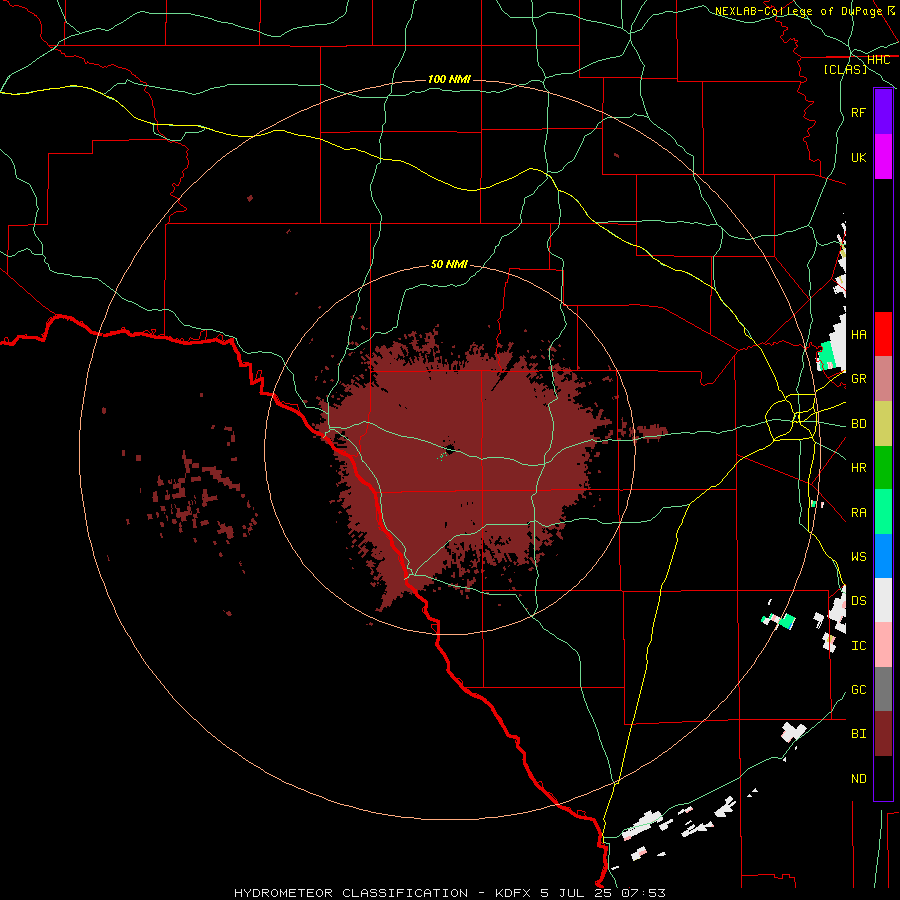Choose the light pink IC legend swatch
900x900 pixels.
point(883,645)
